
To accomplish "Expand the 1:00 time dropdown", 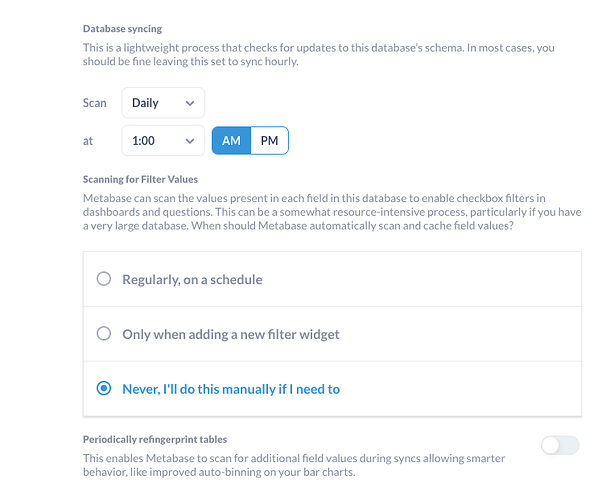I will point(163,141).
